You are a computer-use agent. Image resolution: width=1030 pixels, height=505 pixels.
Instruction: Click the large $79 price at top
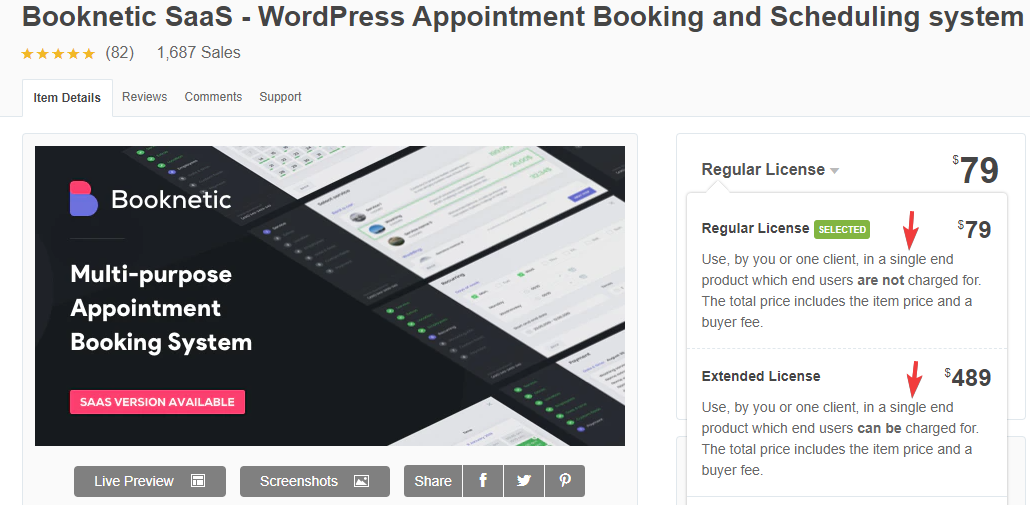pos(975,170)
